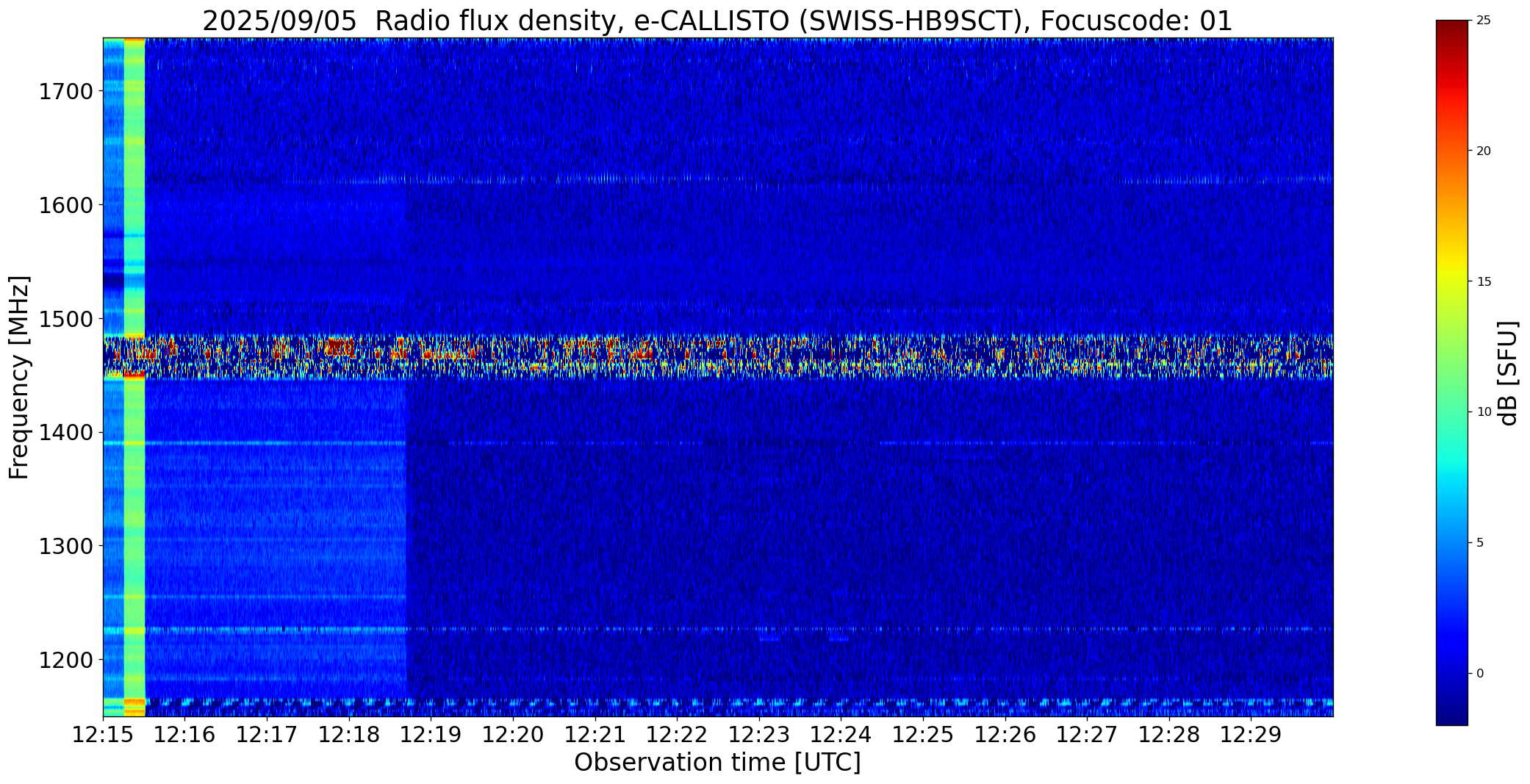The image size is (1530, 784).
Task: Click the 12:15 time tick label
Action: pyautogui.click(x=103, y=734)
